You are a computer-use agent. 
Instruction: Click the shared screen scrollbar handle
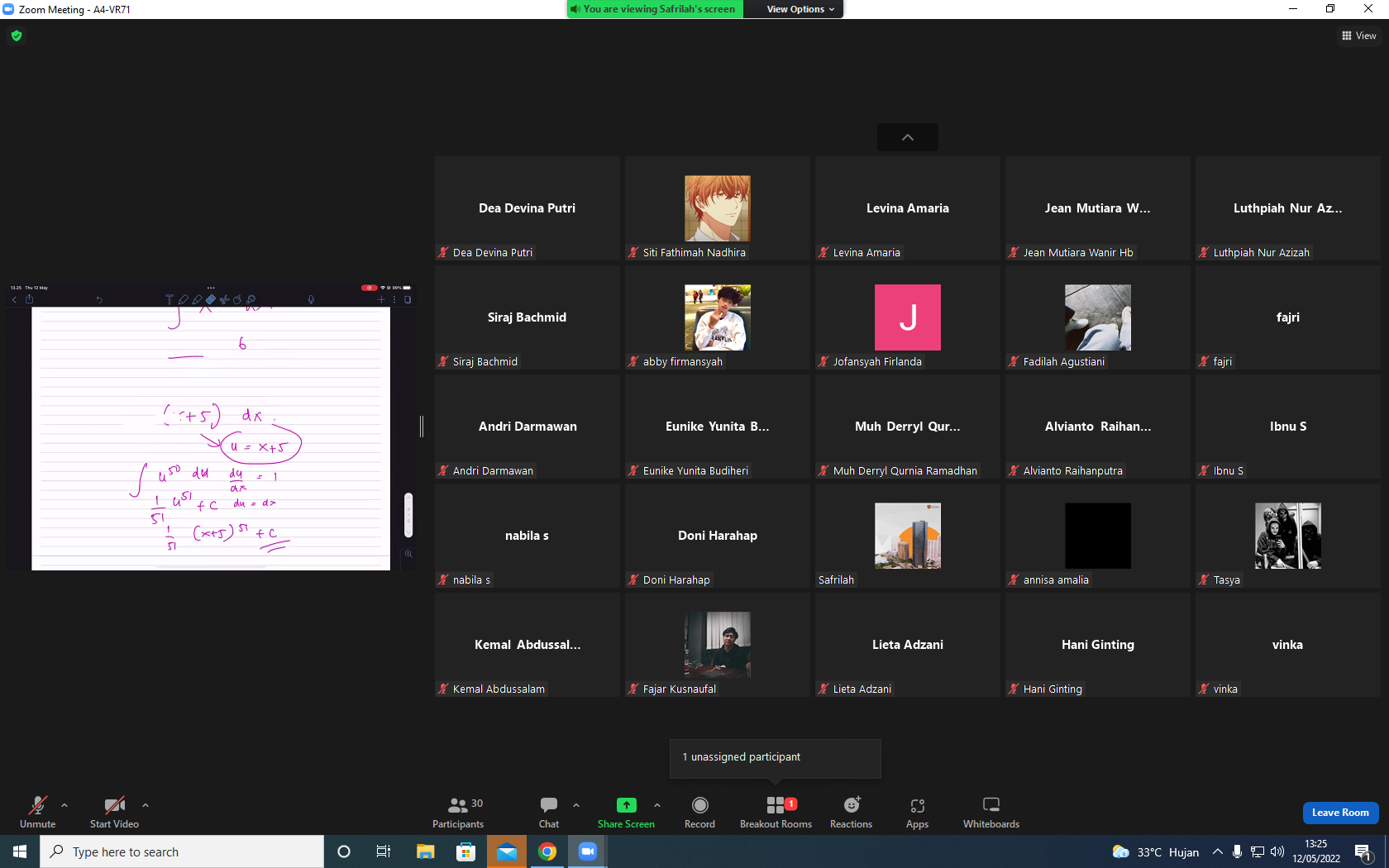(408, 515)
